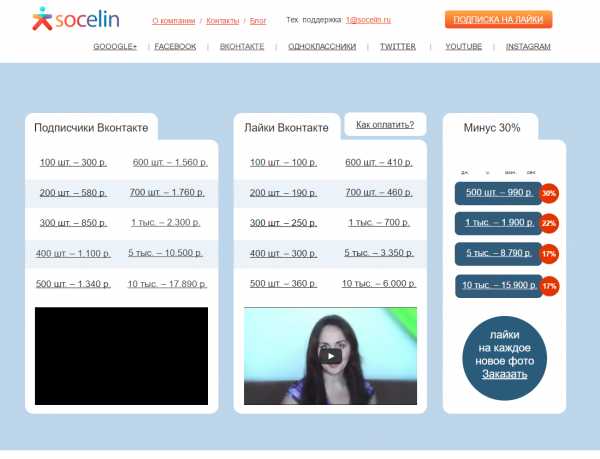Viewport: 600px width, 459px height.
Task: Click the Подписка на лайки button
Action: click(498, 20)
